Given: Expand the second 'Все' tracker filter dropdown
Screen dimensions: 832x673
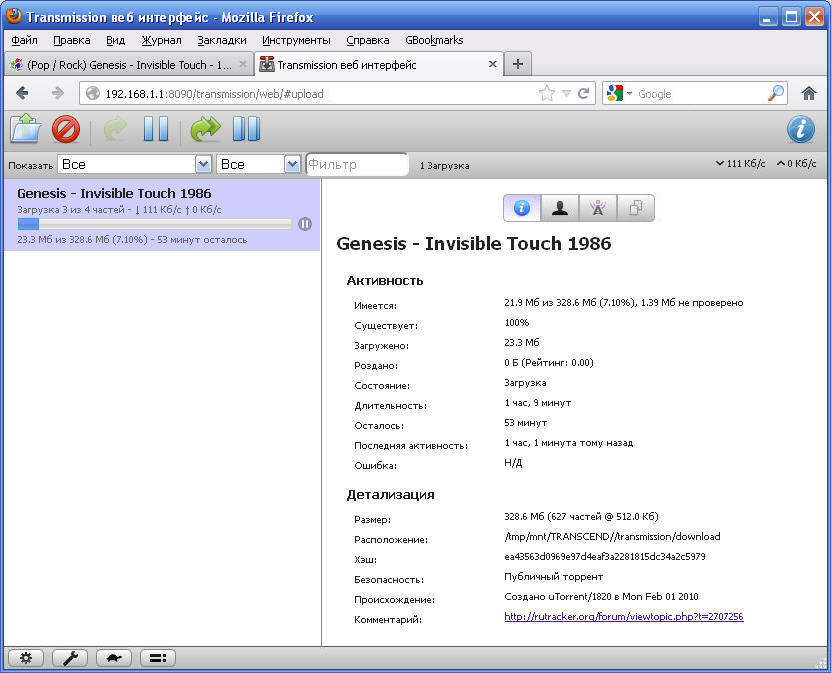Looking at the screenshot, I should coord(259,165).
